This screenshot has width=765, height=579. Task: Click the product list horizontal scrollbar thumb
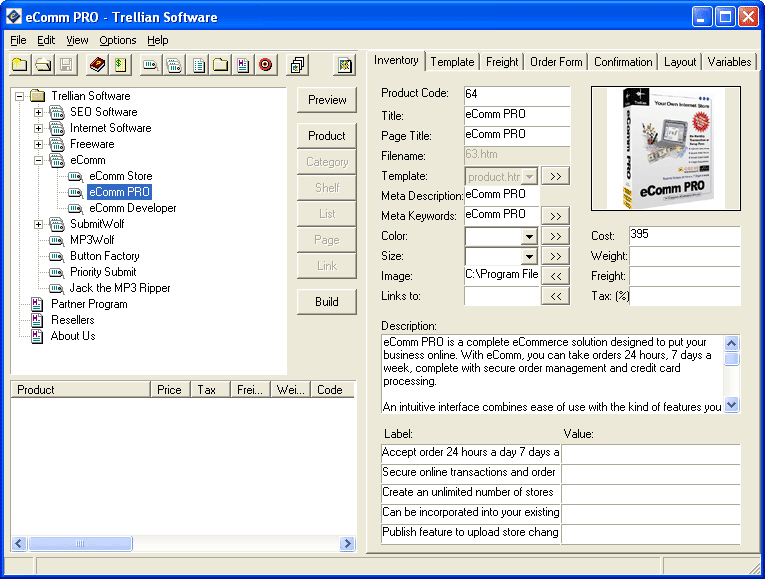pyautogui.click(x=81, y=543)
